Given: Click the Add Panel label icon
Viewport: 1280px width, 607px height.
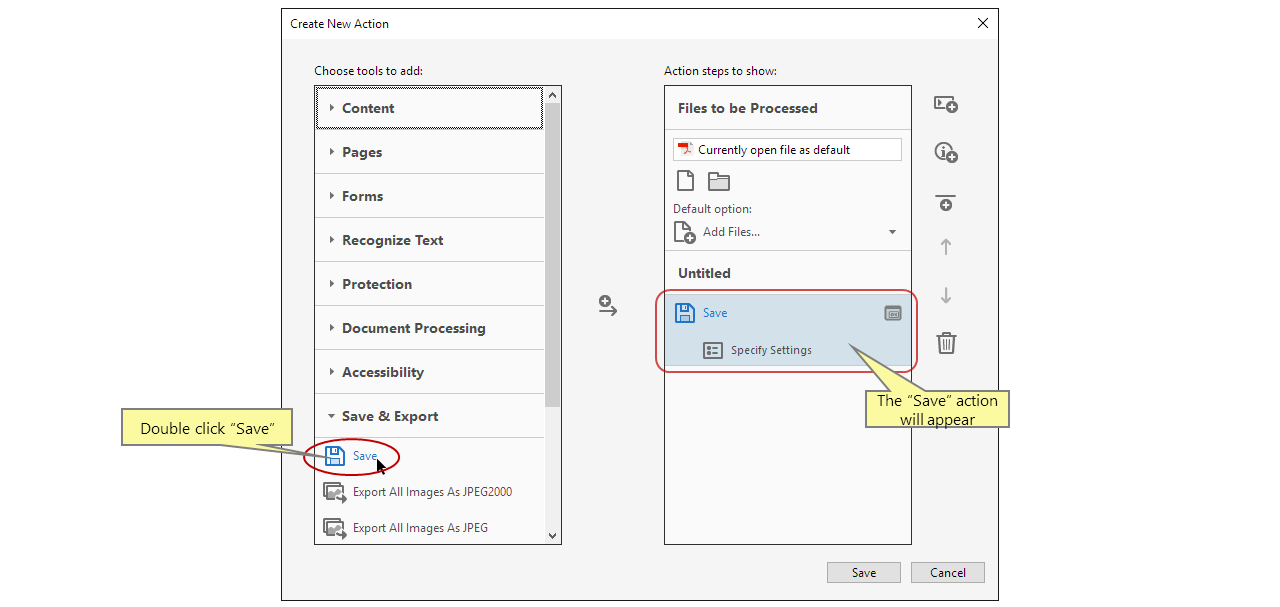Looking at the screenshot, I should click(x=945, y=104).
